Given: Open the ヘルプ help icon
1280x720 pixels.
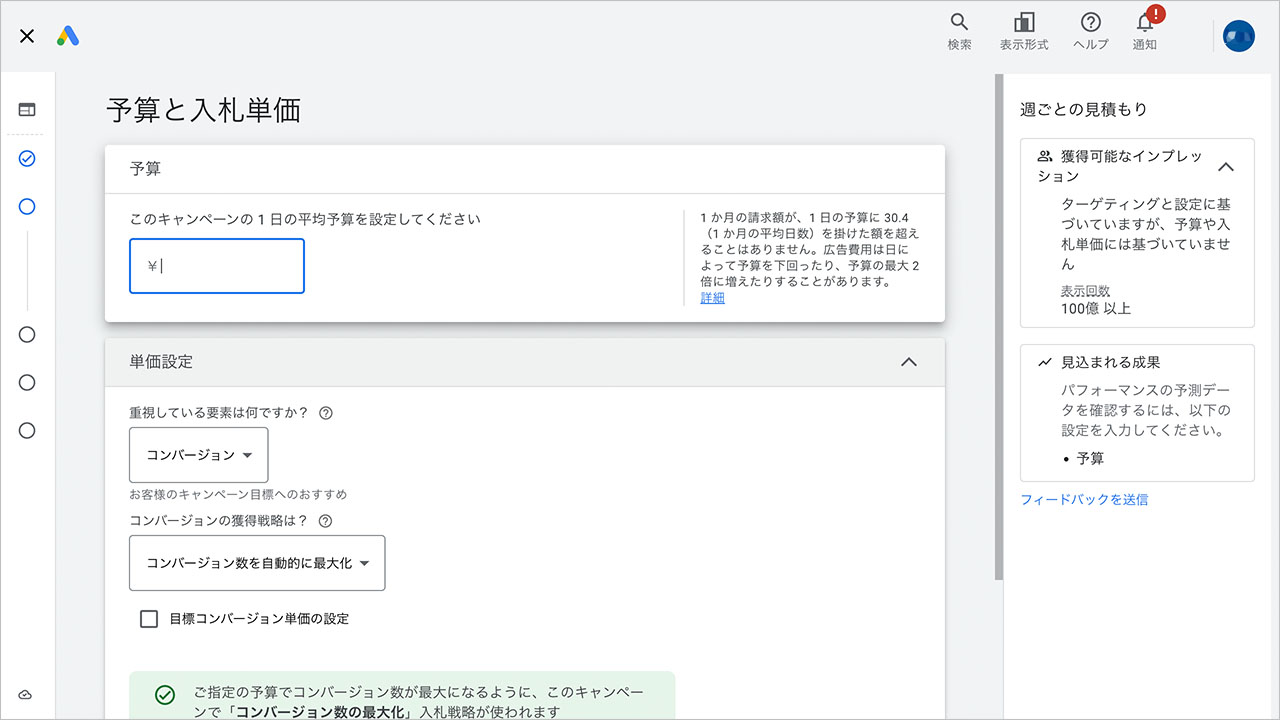Looking at the screenshot, I should (x=1090, y=28).
